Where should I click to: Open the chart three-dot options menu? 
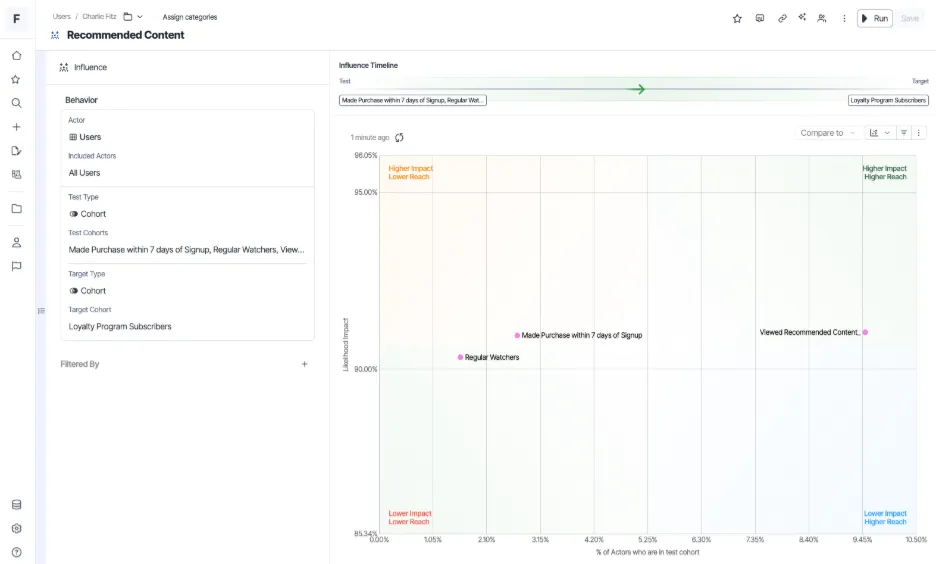point(919,132)
